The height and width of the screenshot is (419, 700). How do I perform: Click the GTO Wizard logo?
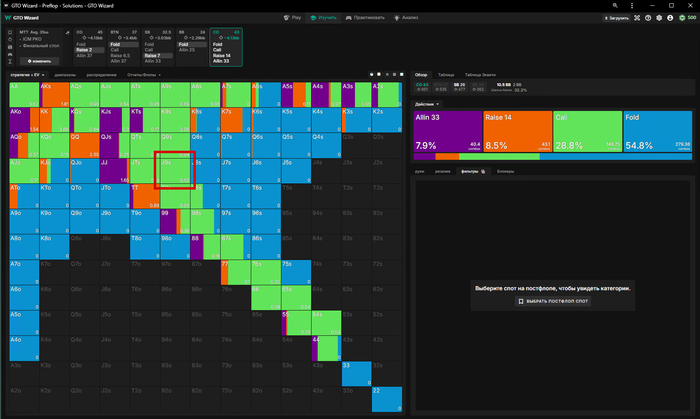21,18
